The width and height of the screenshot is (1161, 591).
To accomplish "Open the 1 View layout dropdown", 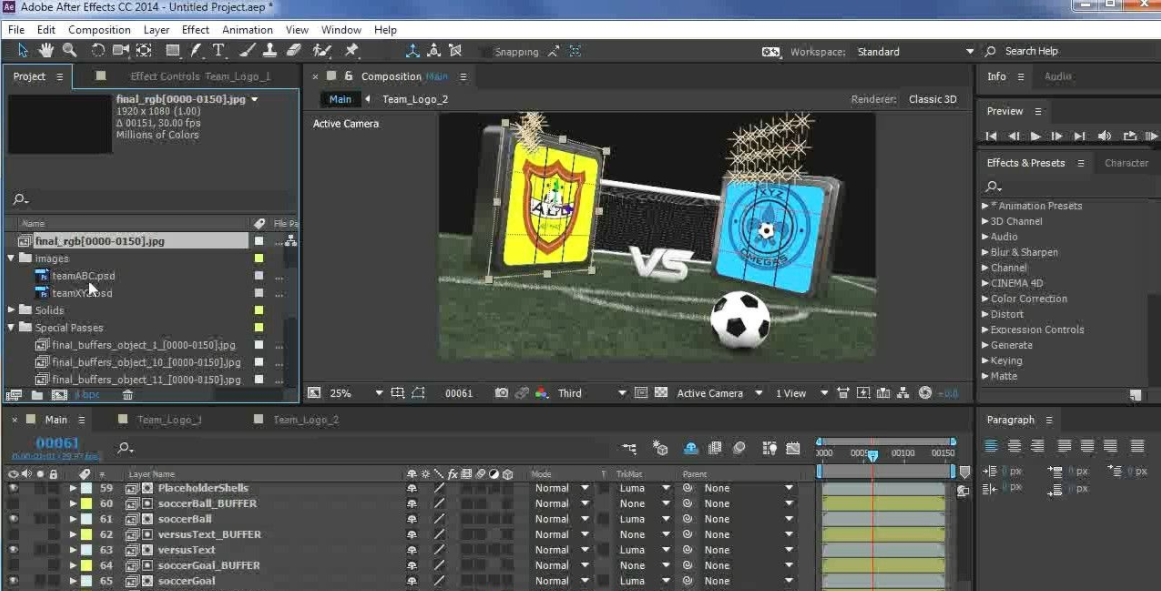I will (x=801, y=393).
